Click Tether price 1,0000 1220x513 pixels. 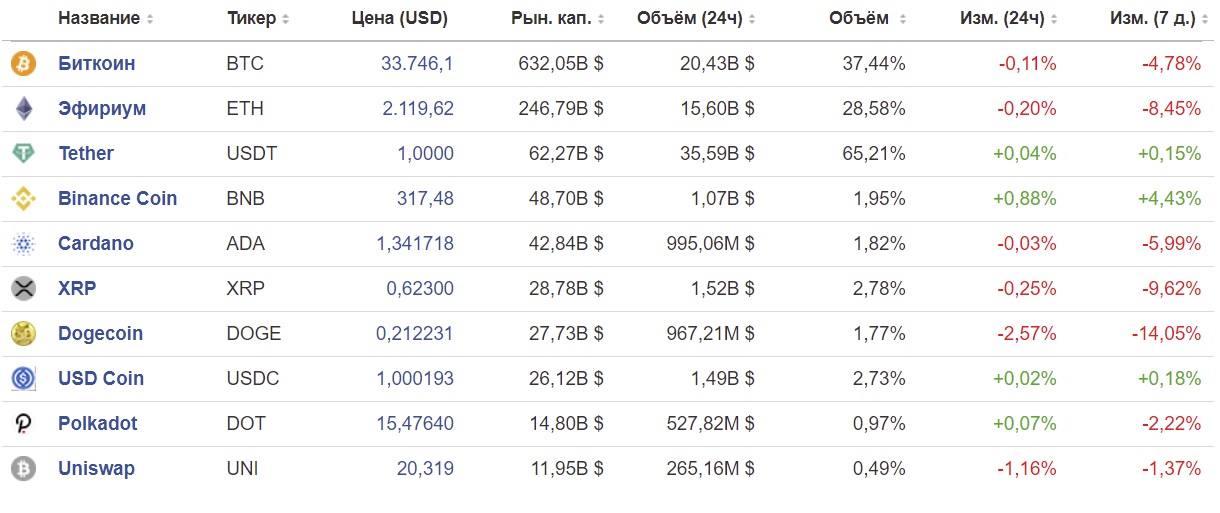426,154
